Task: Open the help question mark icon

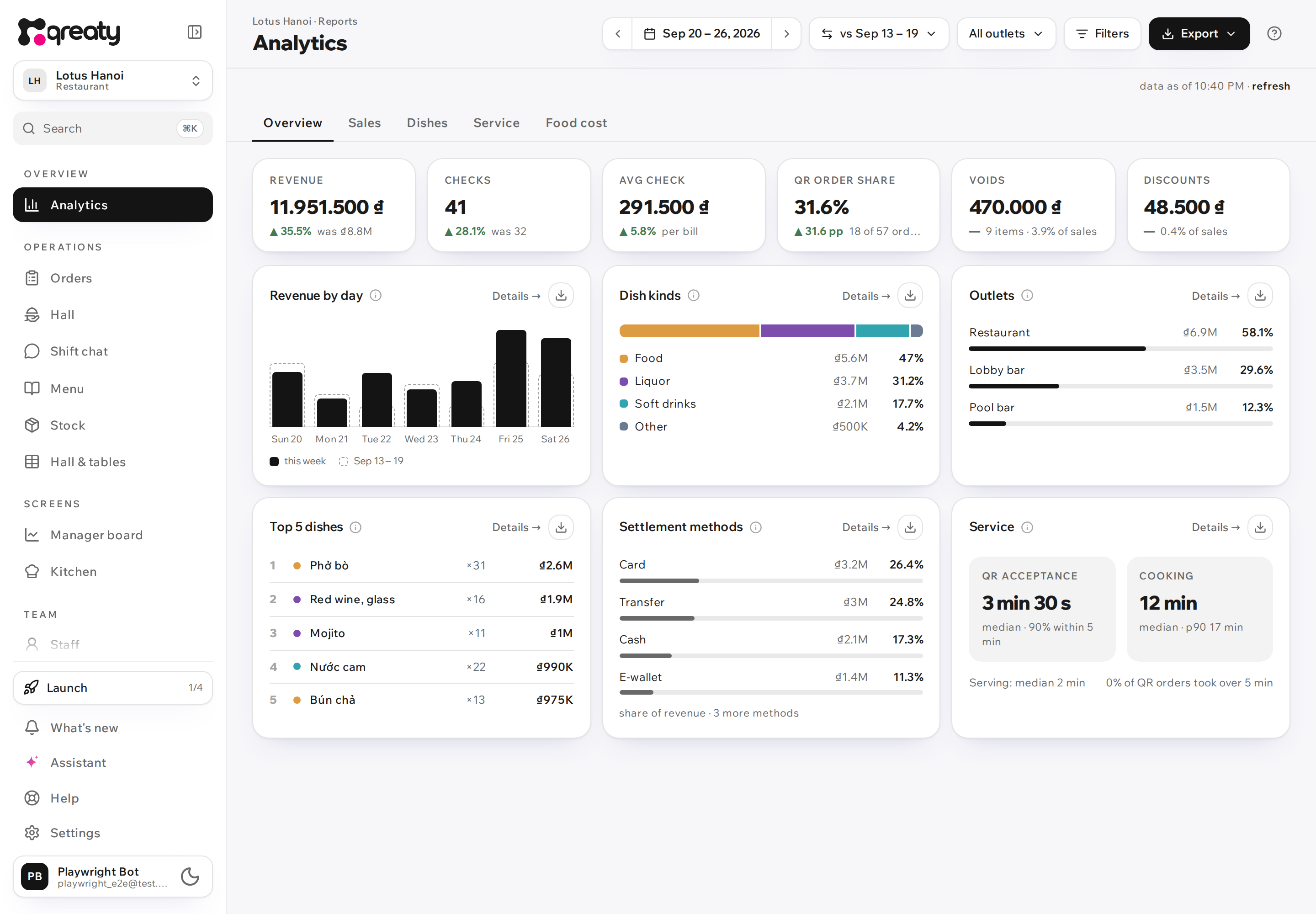Action: point(1274,34)
